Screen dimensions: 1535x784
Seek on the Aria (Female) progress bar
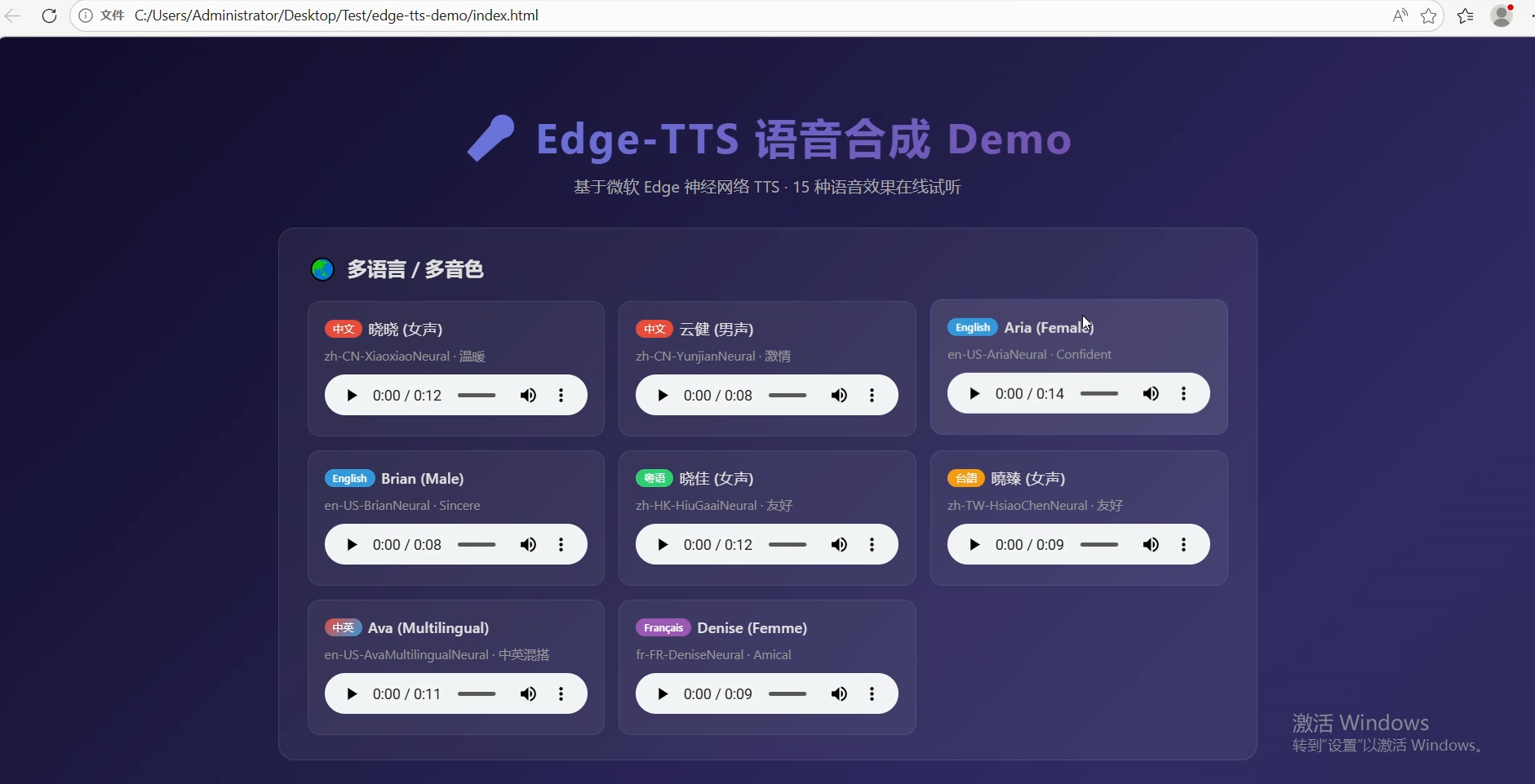coord(1099,394)
